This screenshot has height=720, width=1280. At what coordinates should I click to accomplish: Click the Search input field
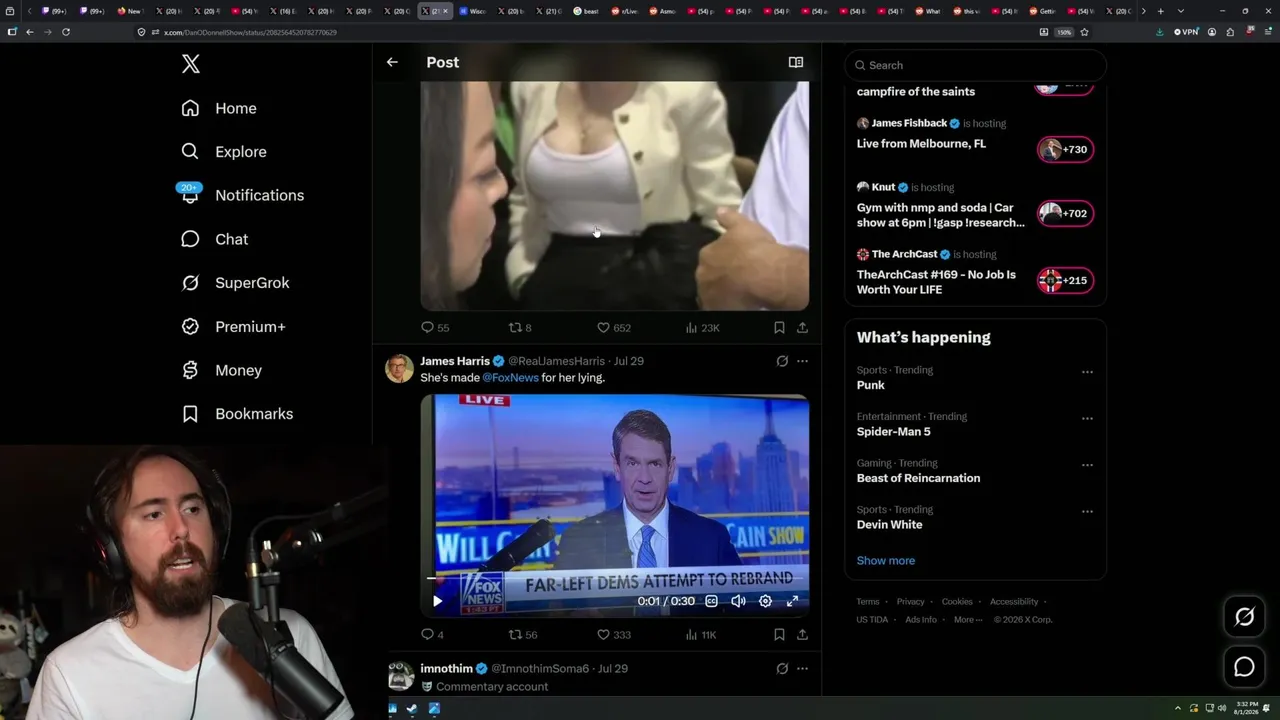coord(976,65)
